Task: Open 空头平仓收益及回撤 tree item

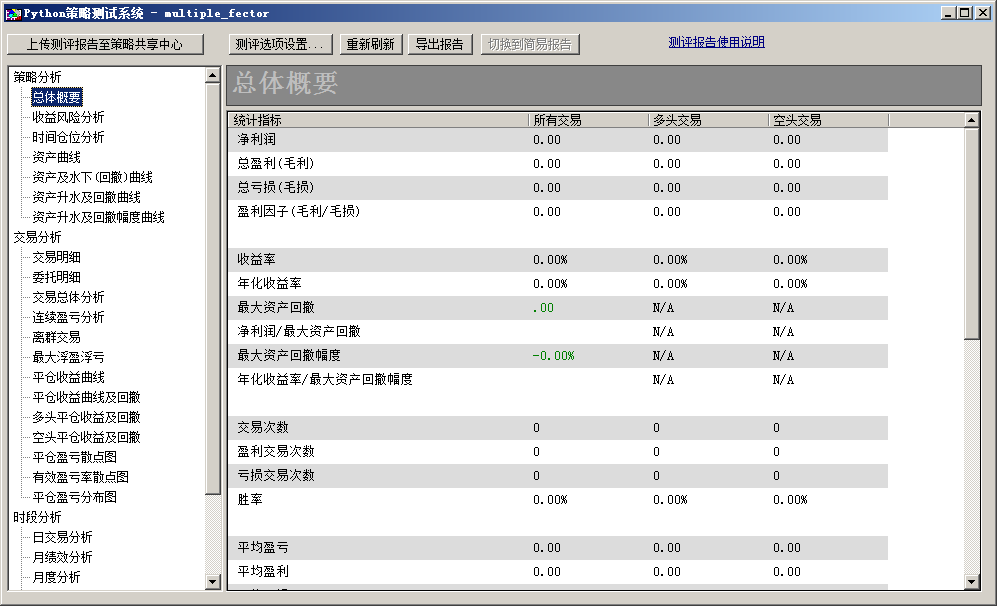Action: point(86,437)
